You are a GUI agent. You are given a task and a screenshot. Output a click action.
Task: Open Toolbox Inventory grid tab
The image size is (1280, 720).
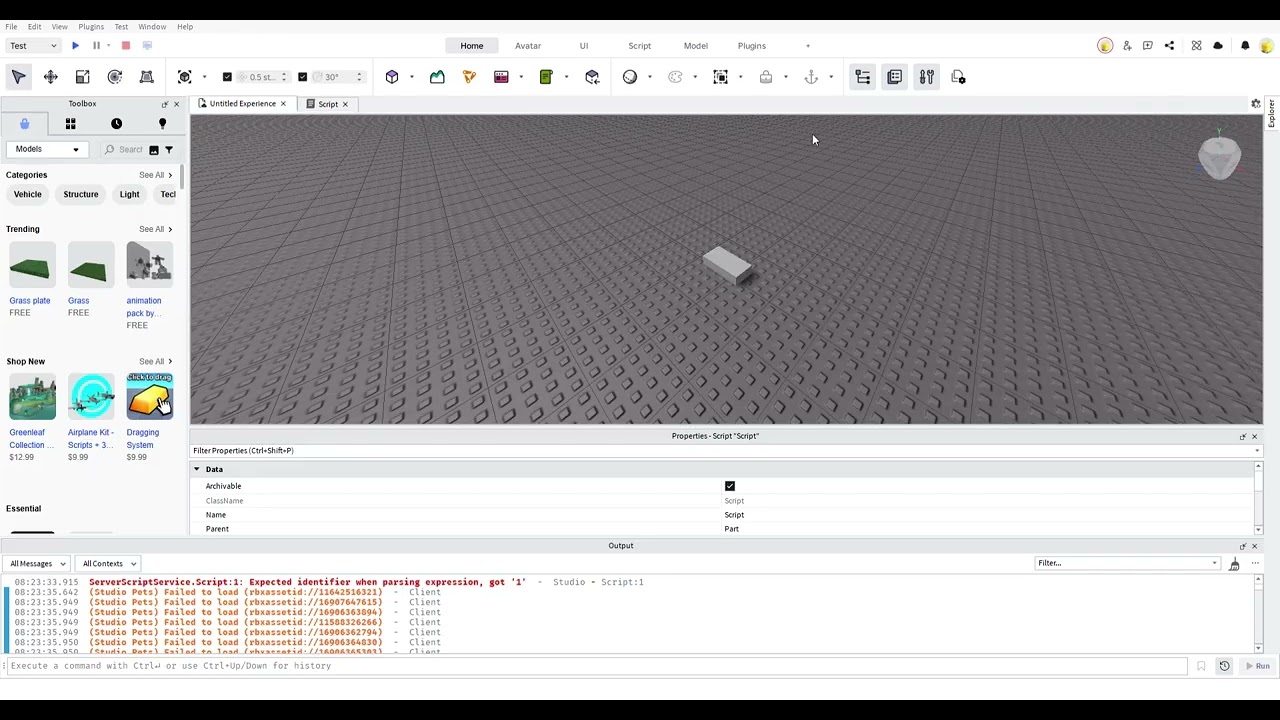point(70,123)
